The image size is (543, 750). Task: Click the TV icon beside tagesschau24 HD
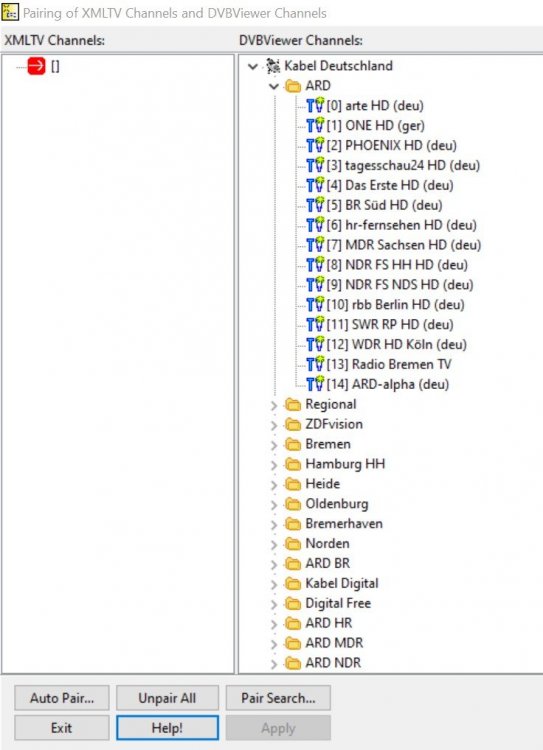315,165
